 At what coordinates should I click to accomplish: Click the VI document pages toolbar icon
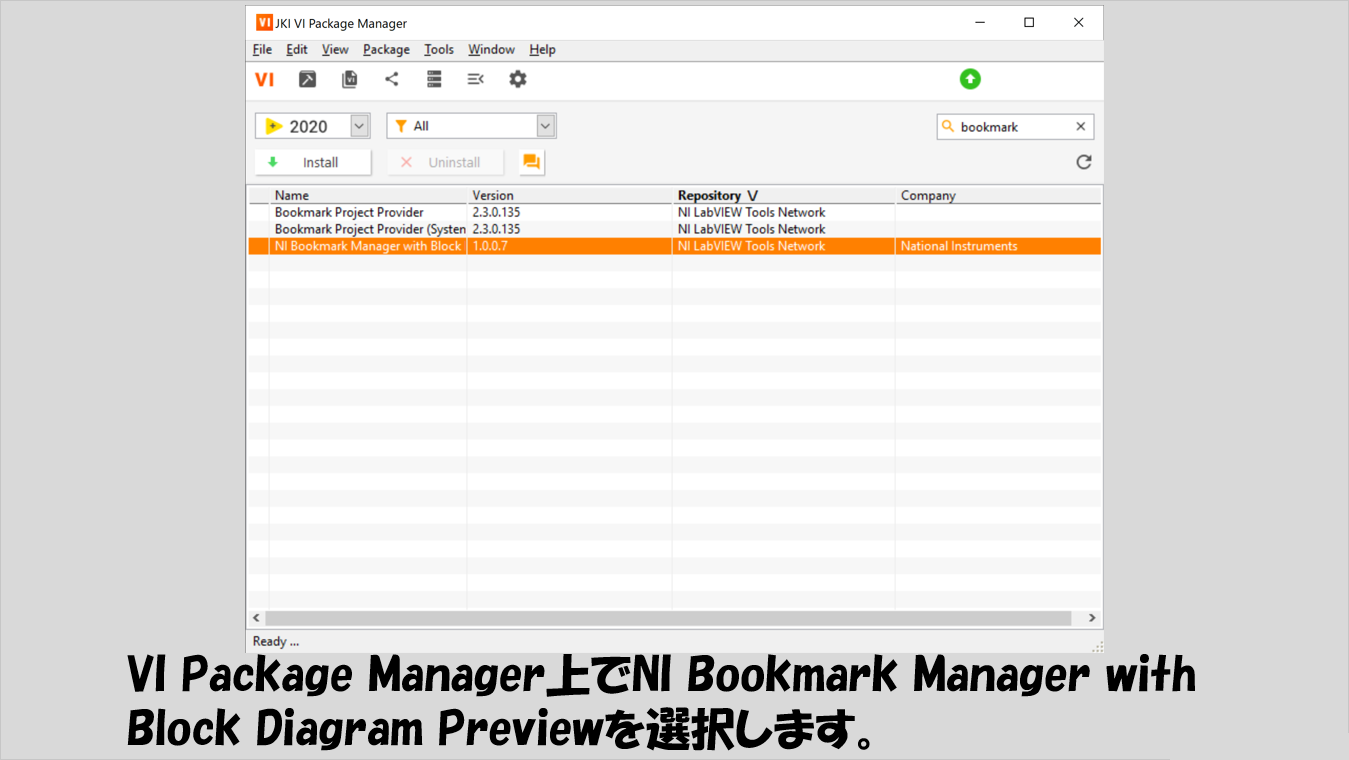(349, 79)
